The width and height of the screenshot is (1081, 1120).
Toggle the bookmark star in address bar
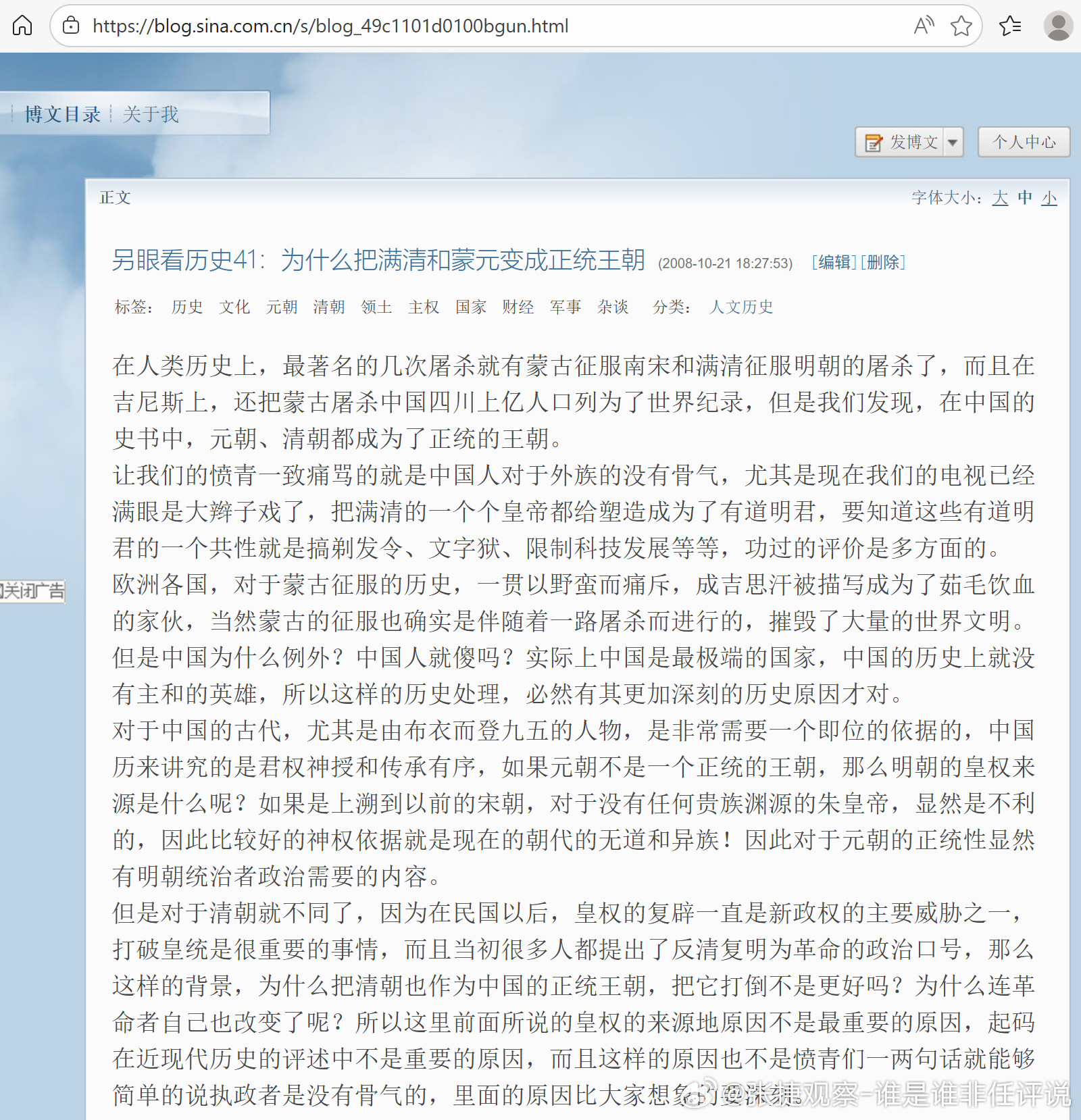coord(961,26)
